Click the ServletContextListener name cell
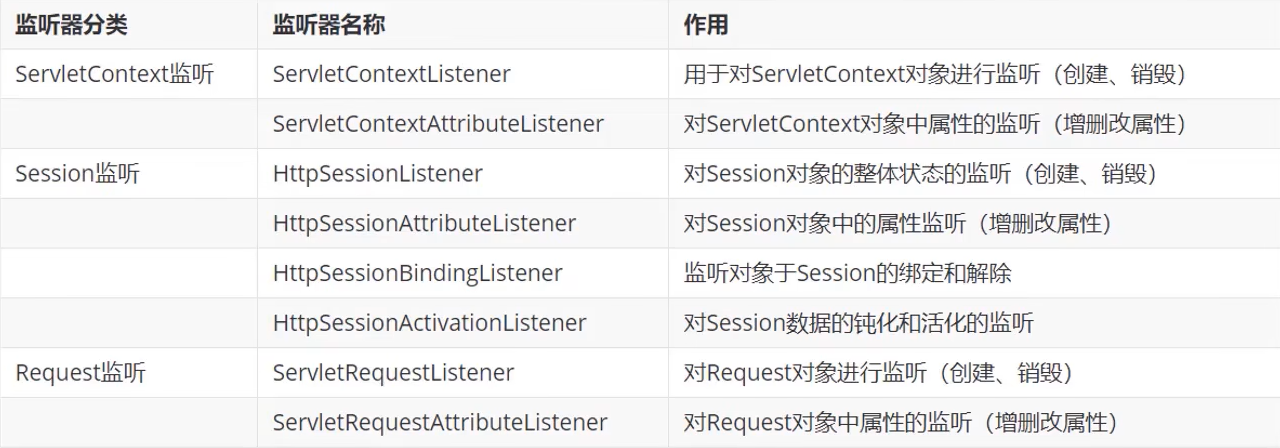 click(x=391, y=74)
